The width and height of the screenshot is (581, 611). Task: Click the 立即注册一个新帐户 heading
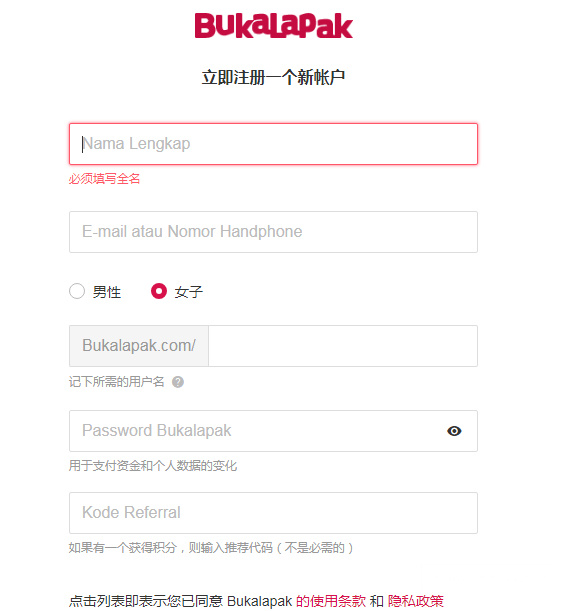pyautogui.click(x=273, y=77)
